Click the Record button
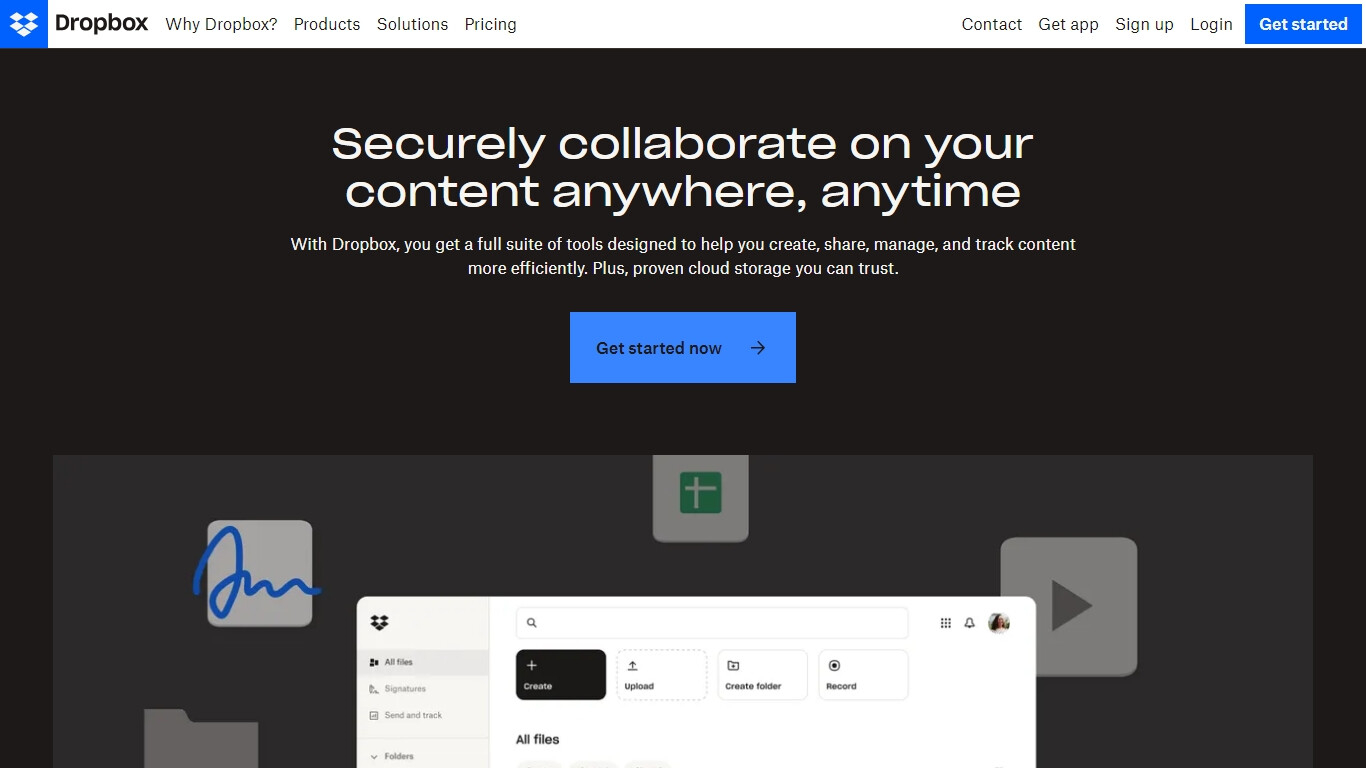The width and height of the screenshot is (1366, 768). click(x=864, y=674)
